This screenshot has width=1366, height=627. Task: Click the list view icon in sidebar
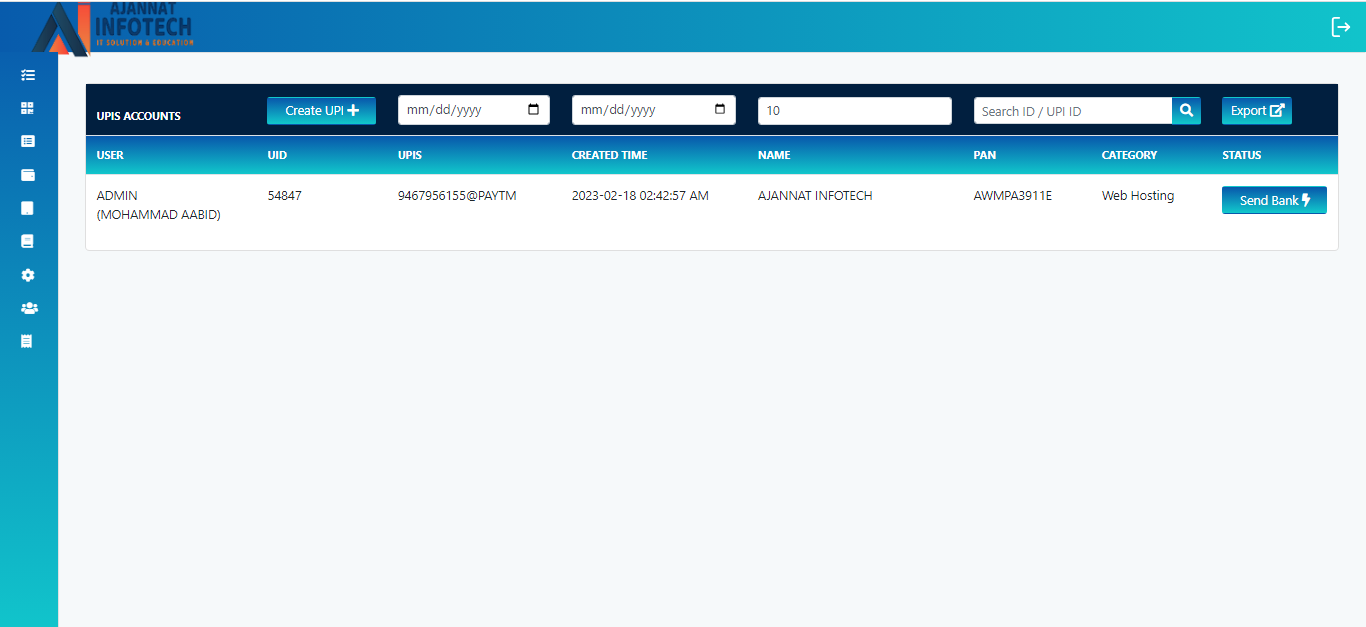28,141
